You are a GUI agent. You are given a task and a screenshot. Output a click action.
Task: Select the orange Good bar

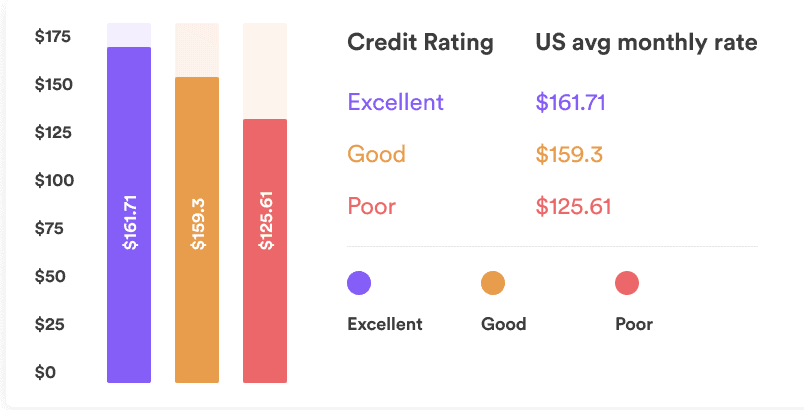click(x=197, y=229)
